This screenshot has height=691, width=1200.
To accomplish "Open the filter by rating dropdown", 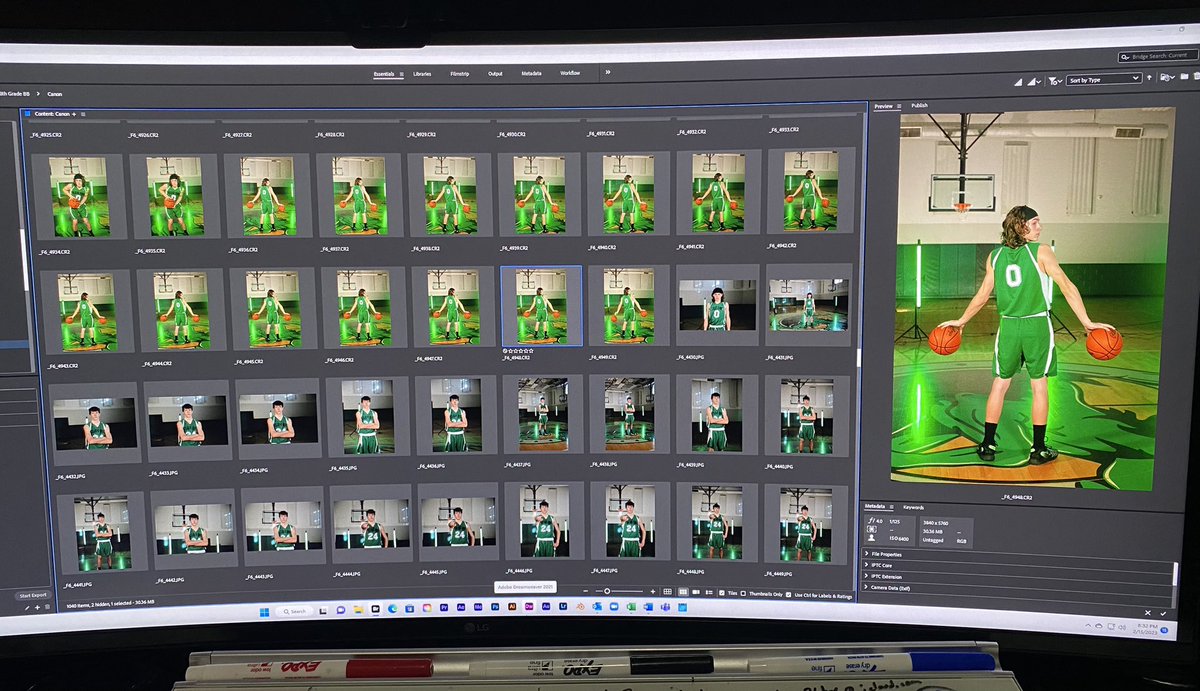I will point(1055,81).
